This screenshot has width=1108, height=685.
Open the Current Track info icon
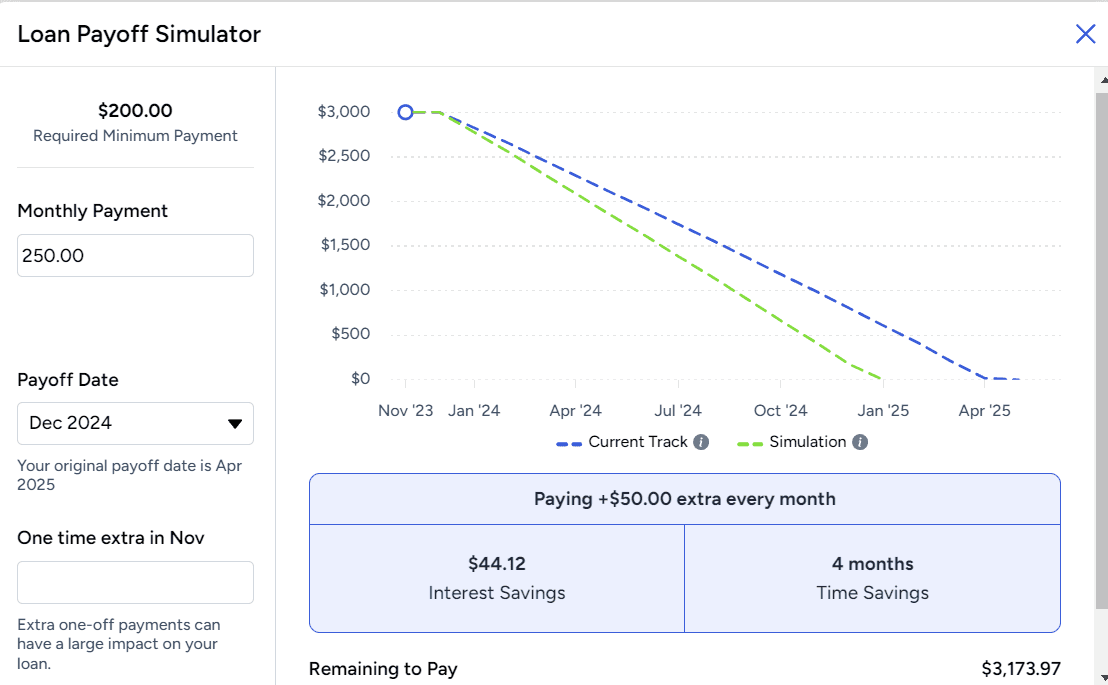(x=701, y=443)
